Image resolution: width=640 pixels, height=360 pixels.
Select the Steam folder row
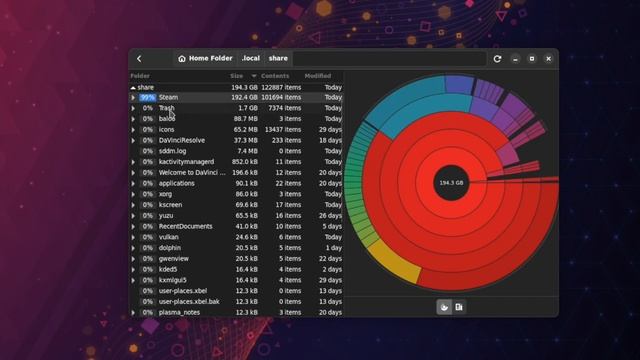236,98
